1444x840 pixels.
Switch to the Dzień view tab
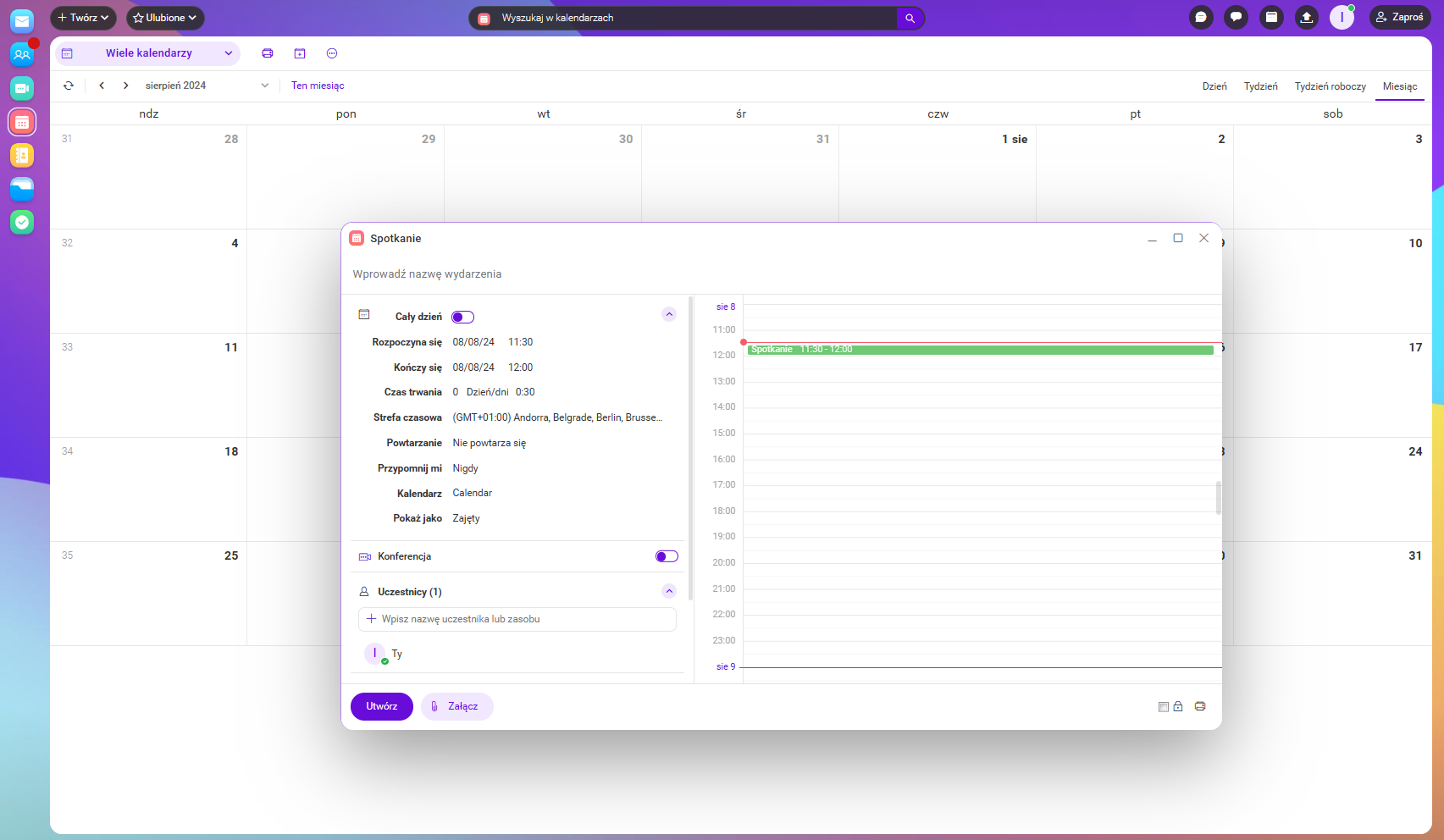1214,86
